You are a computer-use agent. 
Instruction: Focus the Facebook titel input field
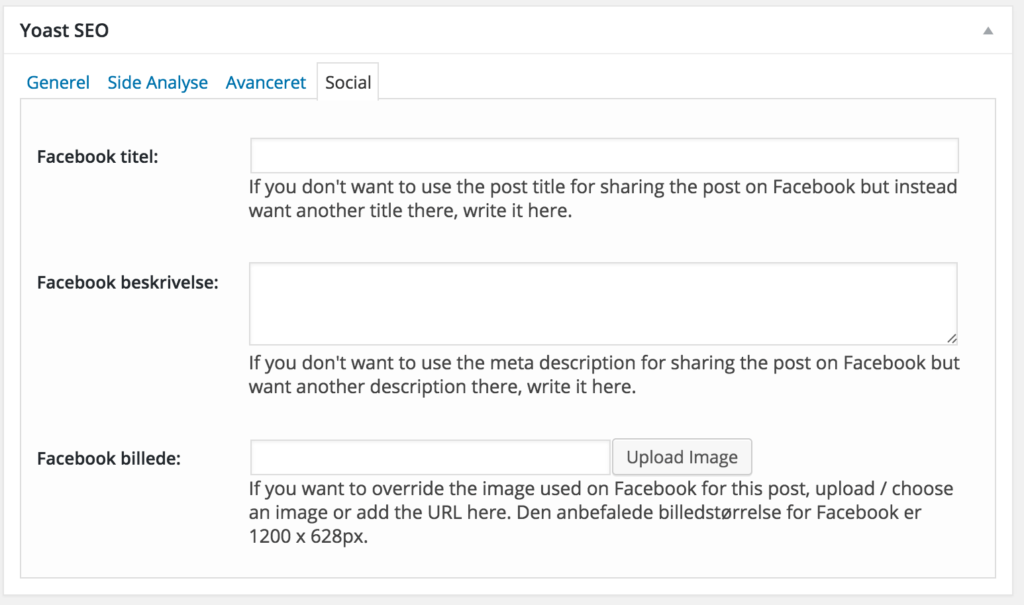604,155
